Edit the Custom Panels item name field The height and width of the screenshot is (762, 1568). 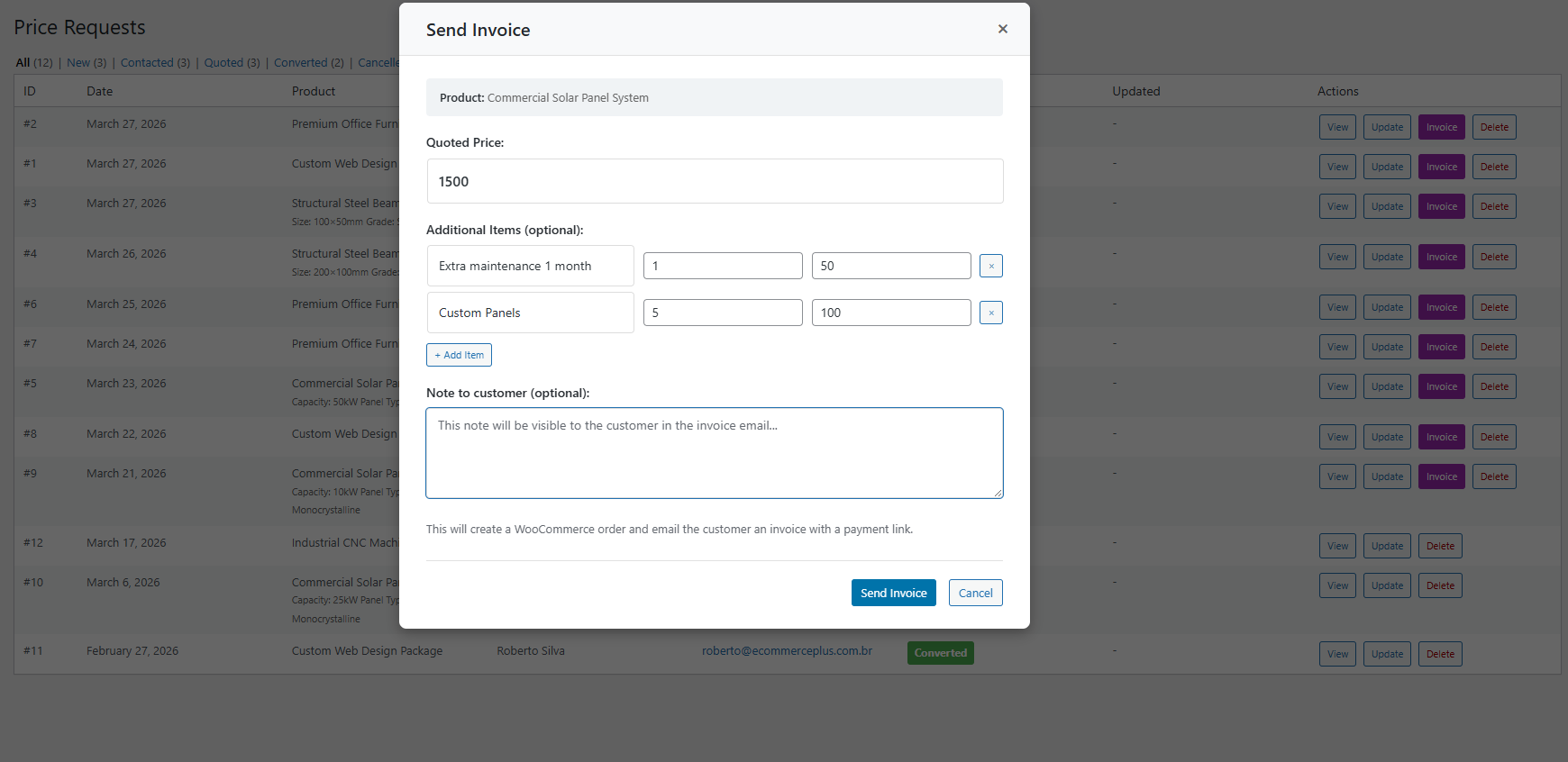[x=530, y=313]
